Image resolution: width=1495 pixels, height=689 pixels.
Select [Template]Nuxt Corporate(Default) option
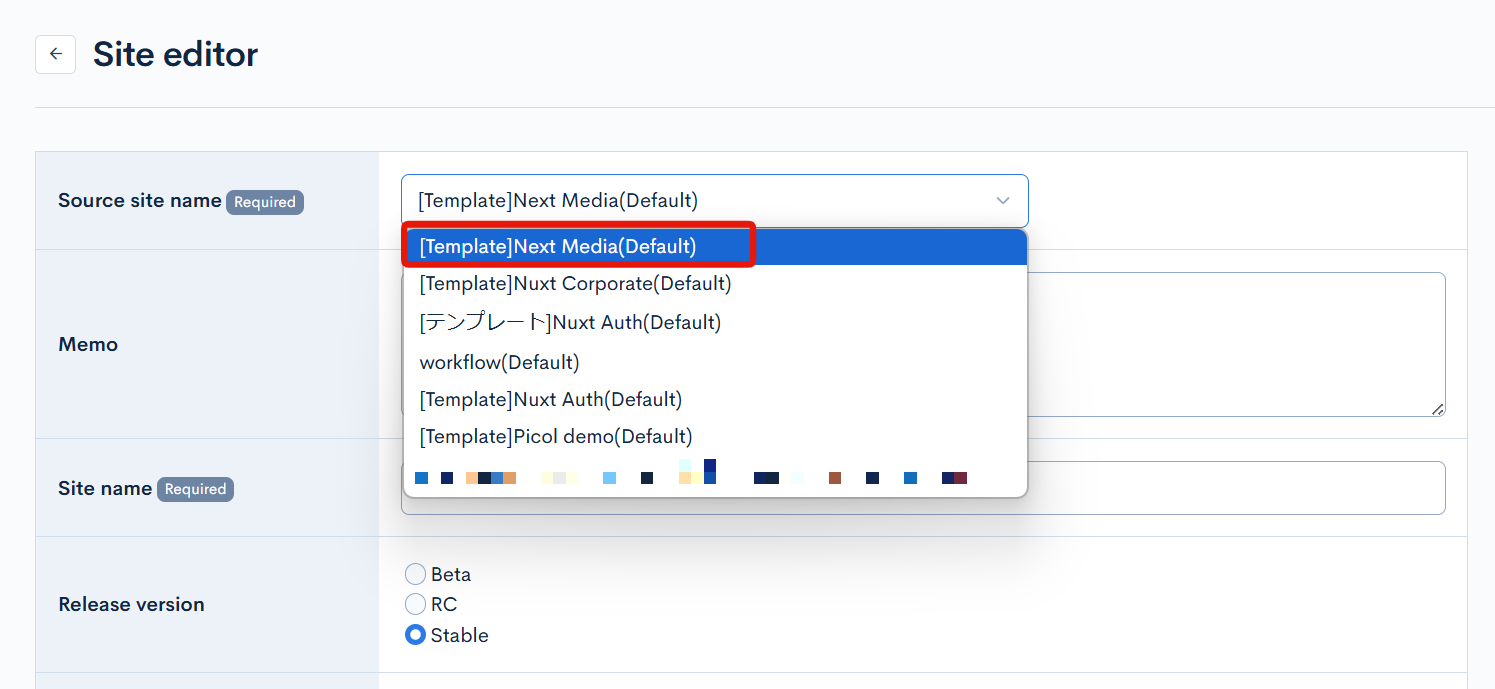point(575,284)
